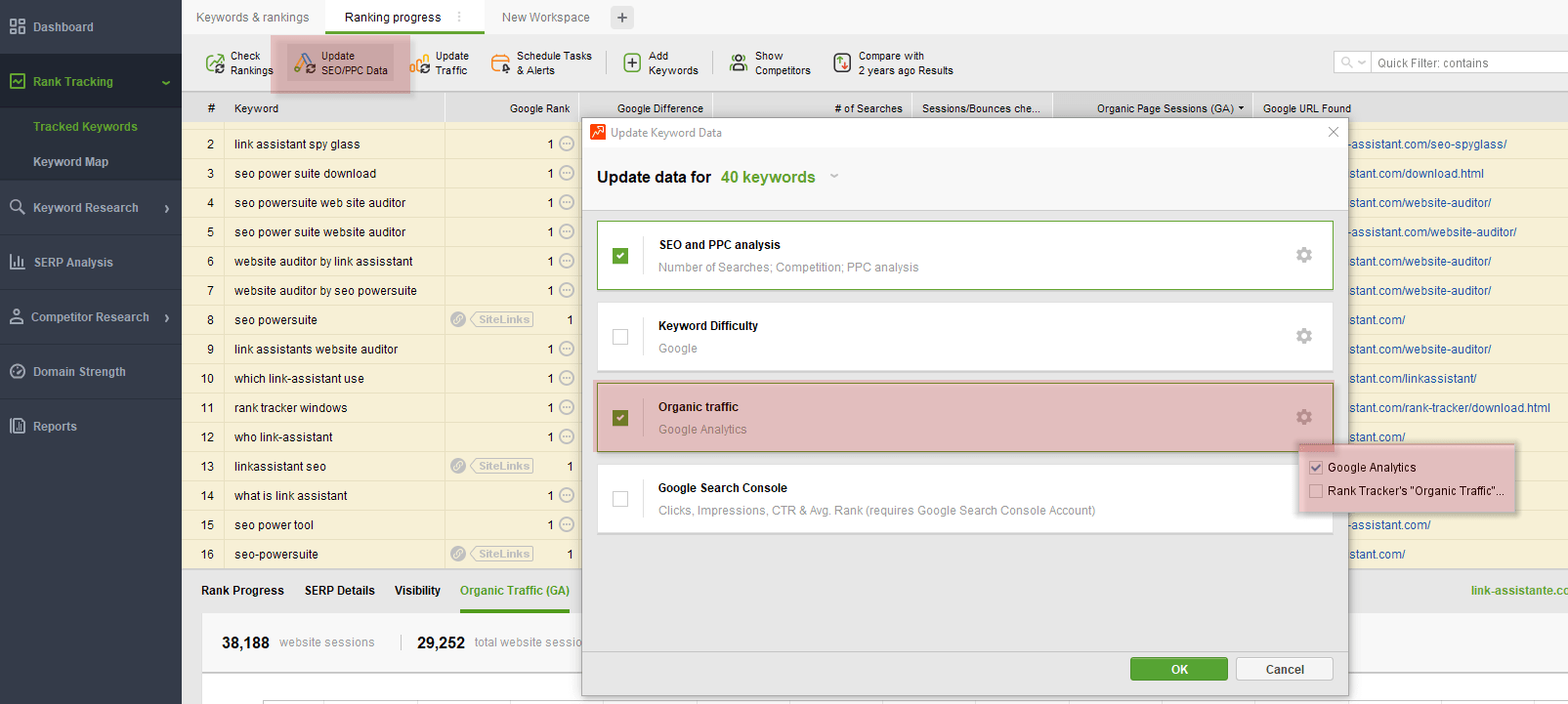Image resolution: width=1568 pixels, height=704 pixels.
Task: Open Keyword Map in sidebar
Action: coord(70,162)
